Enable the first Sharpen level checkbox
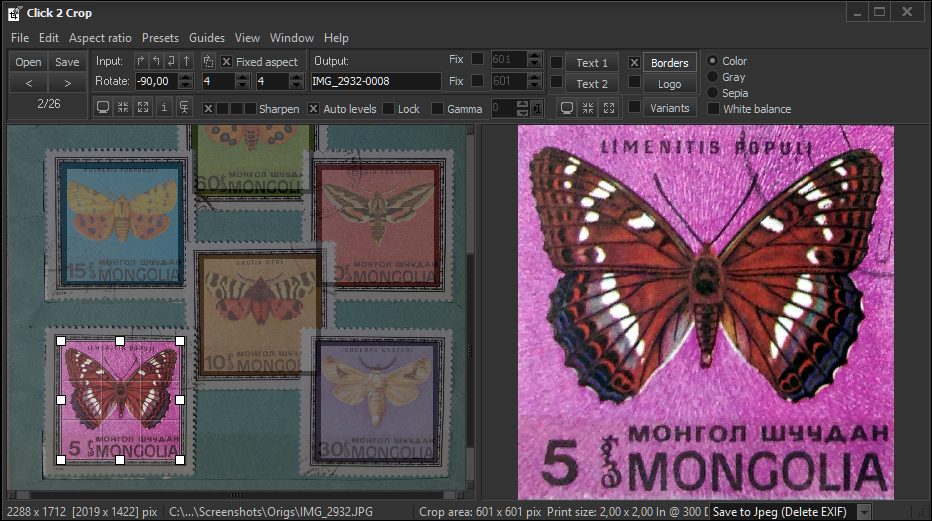 [208, 109]
